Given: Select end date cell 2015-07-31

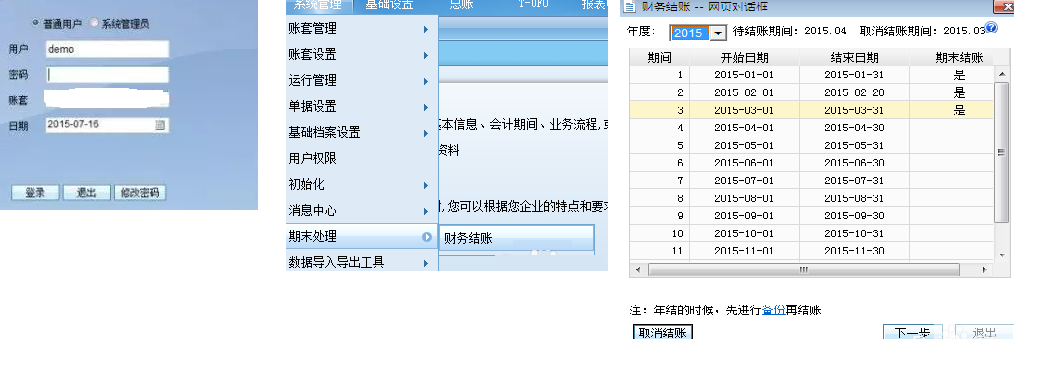Looking at the screenshot, I should (x=854, y=181).
